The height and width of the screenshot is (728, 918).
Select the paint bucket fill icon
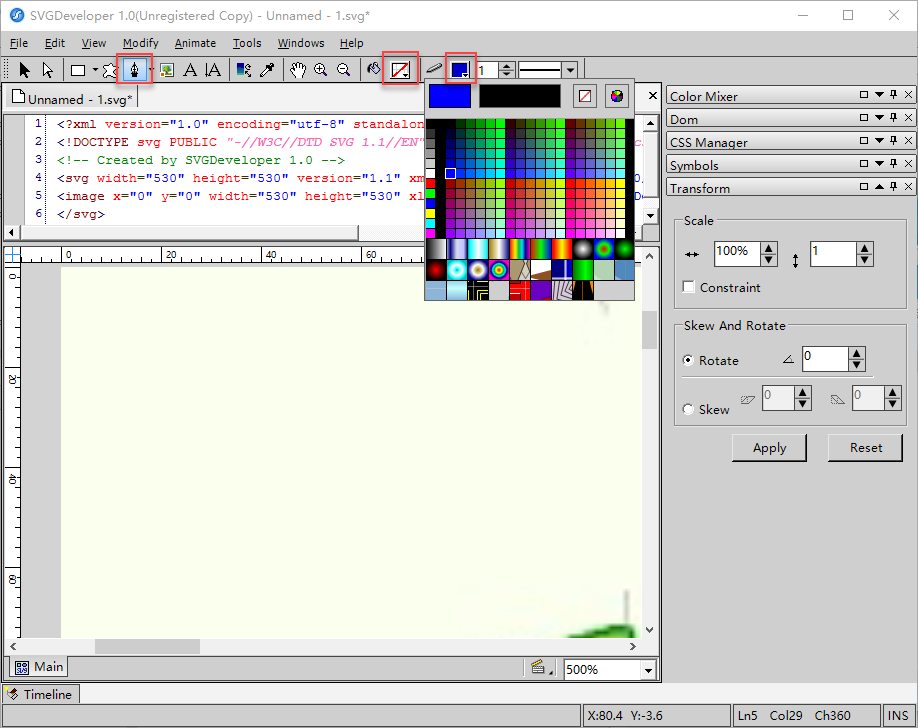(374, 70)
